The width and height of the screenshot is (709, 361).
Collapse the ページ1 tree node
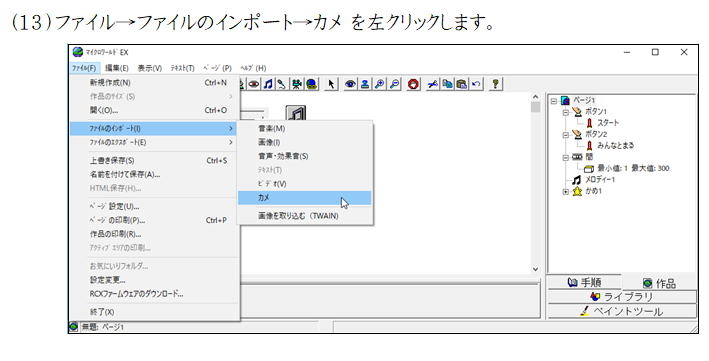pyautogui.click(x=554, y=100)
